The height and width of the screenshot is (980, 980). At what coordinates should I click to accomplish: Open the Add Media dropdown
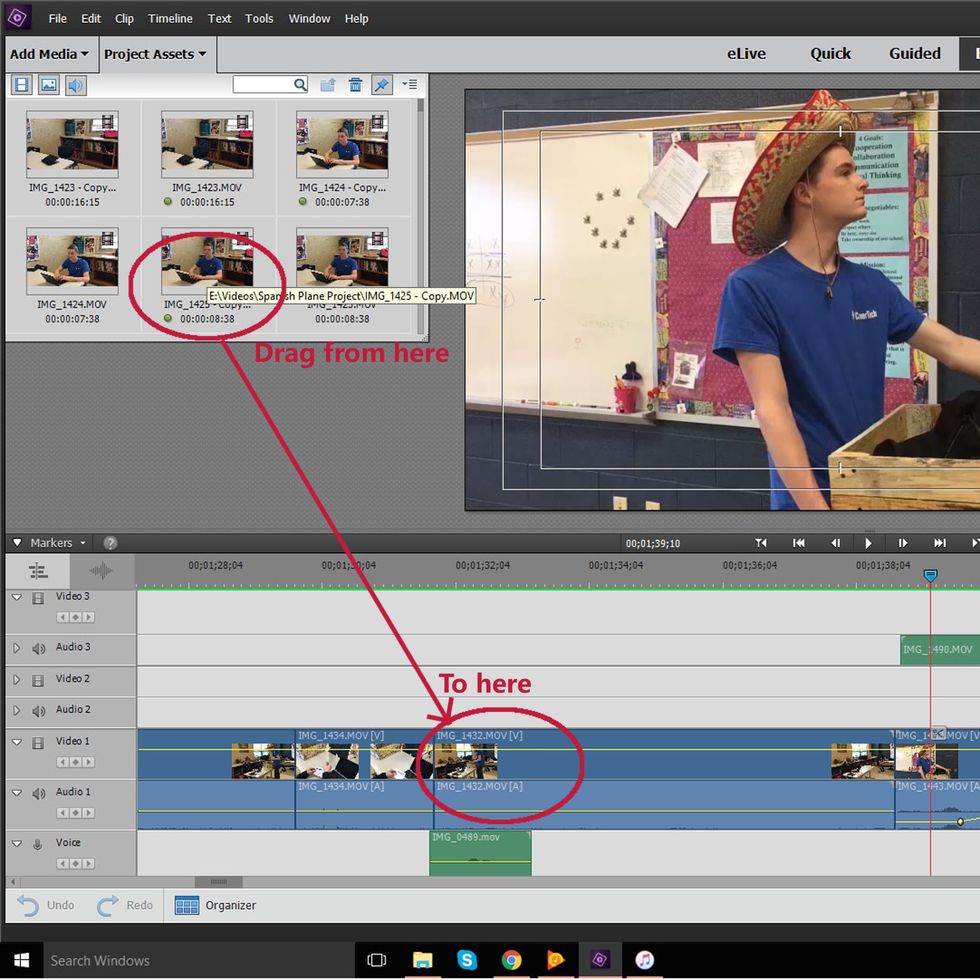tap(49, 54)
